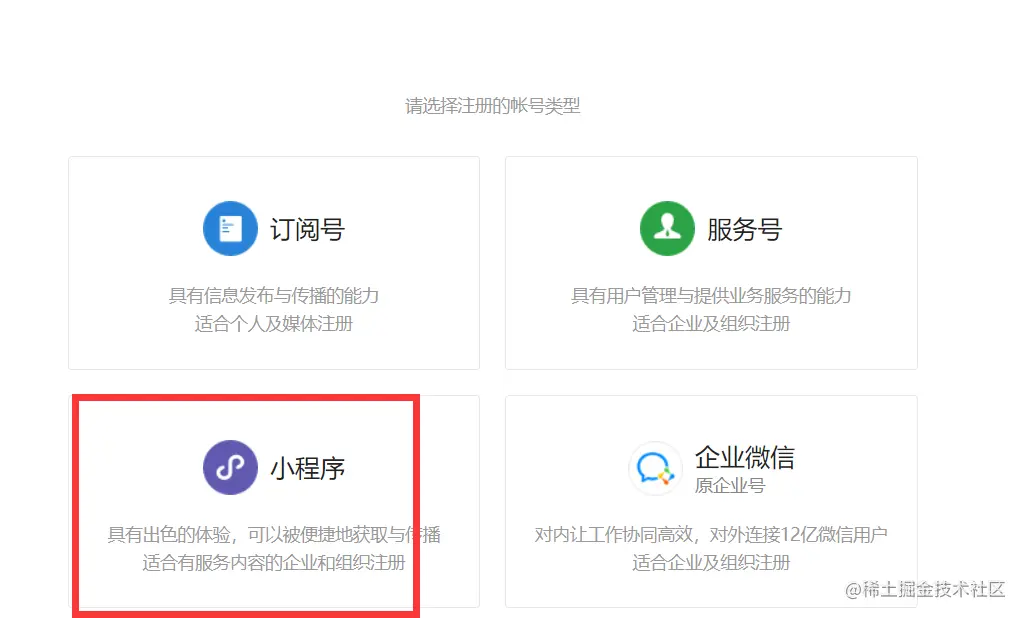Click text 适合有服务内容的企业和组织注册
Viewport: 1024px width, 618px height.
[x=274, y=562]
